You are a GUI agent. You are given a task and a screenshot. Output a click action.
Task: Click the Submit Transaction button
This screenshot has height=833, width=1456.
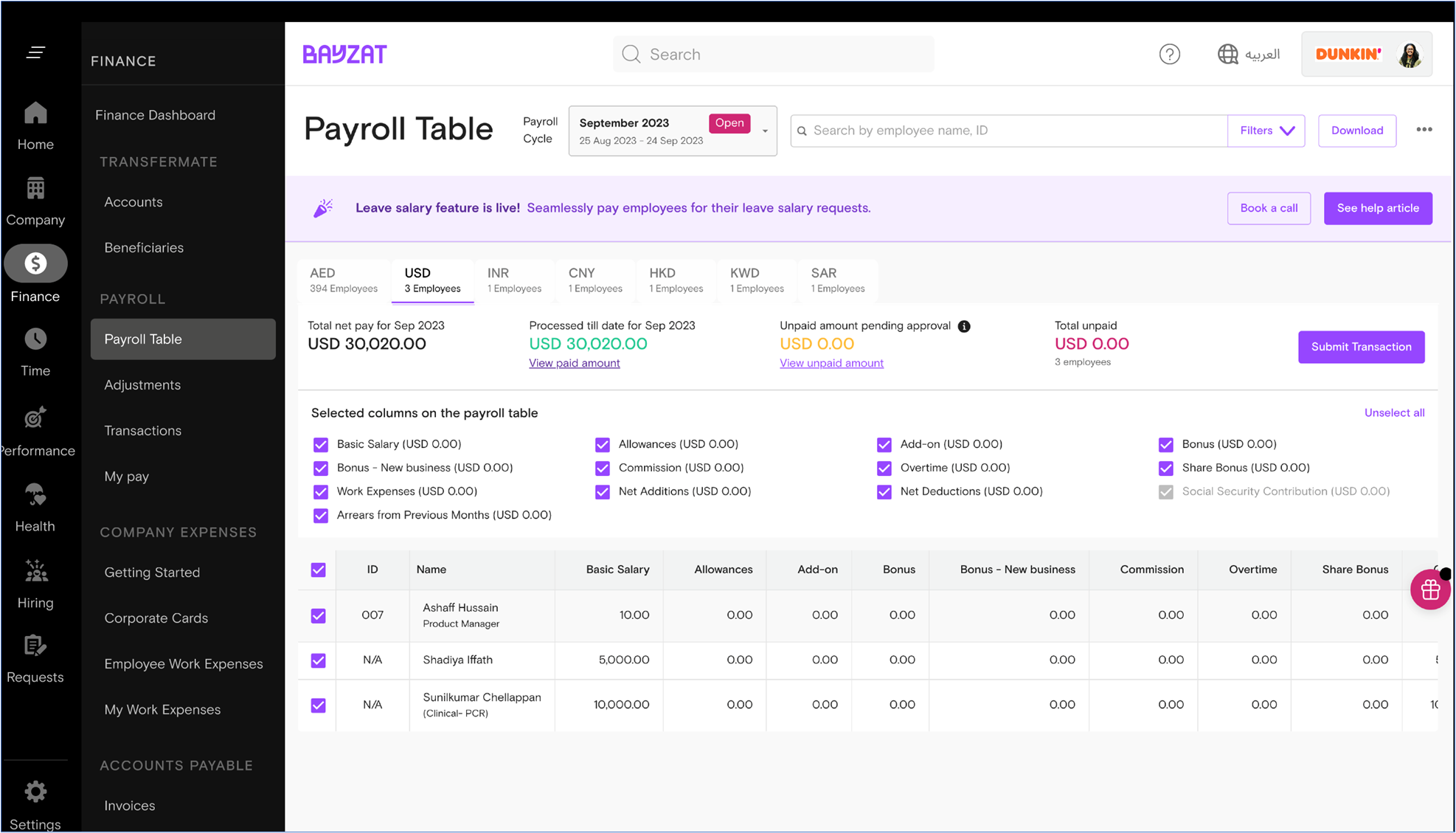coord(1360,347)
